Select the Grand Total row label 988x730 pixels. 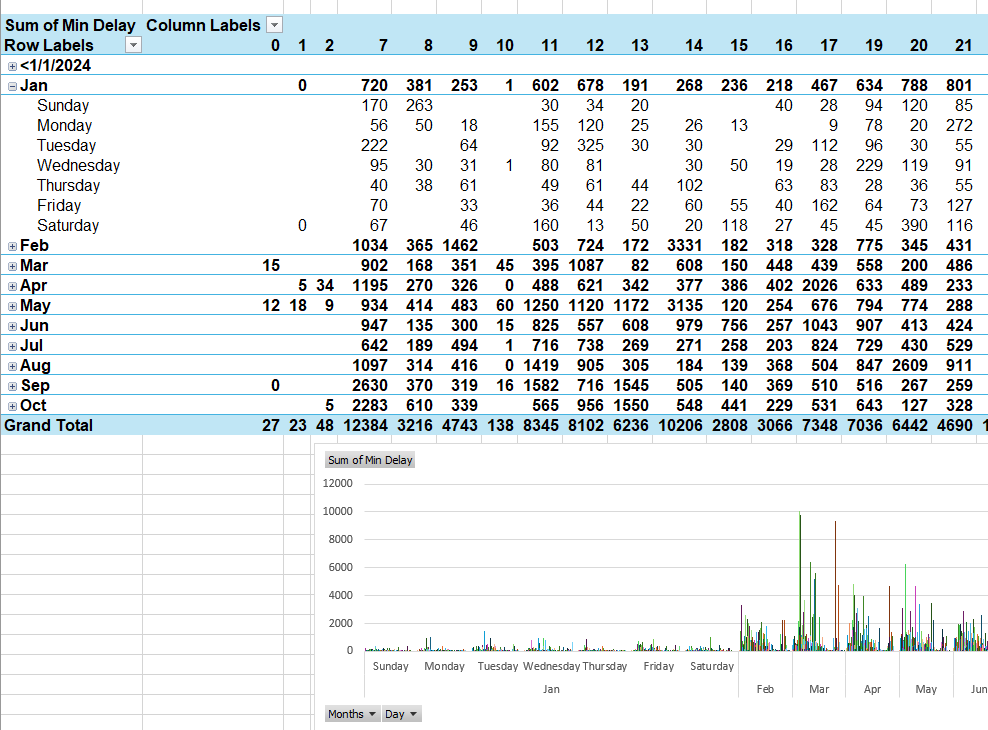pyautogui.click(x=49, y=425)
